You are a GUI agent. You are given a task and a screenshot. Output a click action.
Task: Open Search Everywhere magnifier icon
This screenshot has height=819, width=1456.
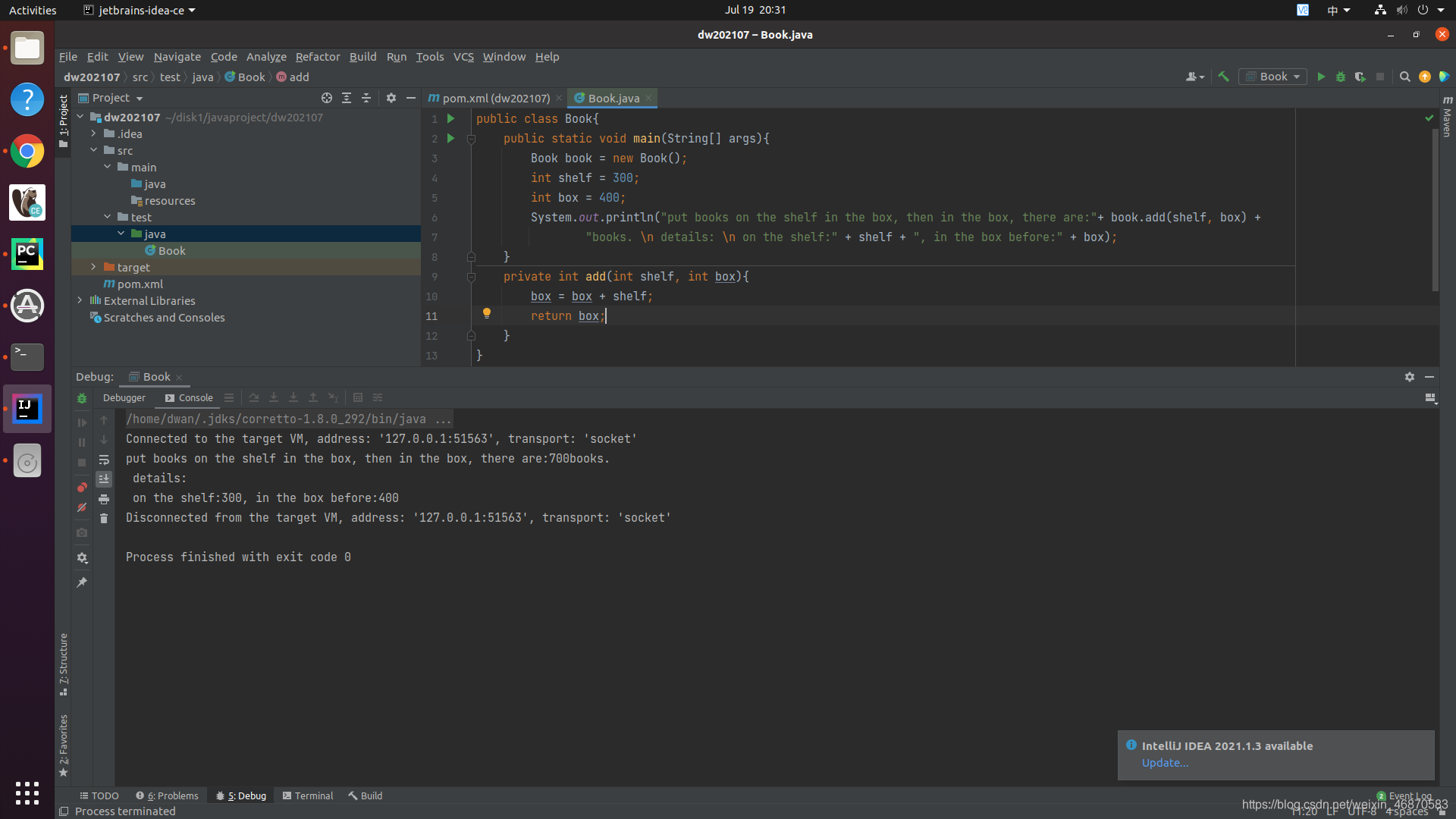tap(1404, 77)
